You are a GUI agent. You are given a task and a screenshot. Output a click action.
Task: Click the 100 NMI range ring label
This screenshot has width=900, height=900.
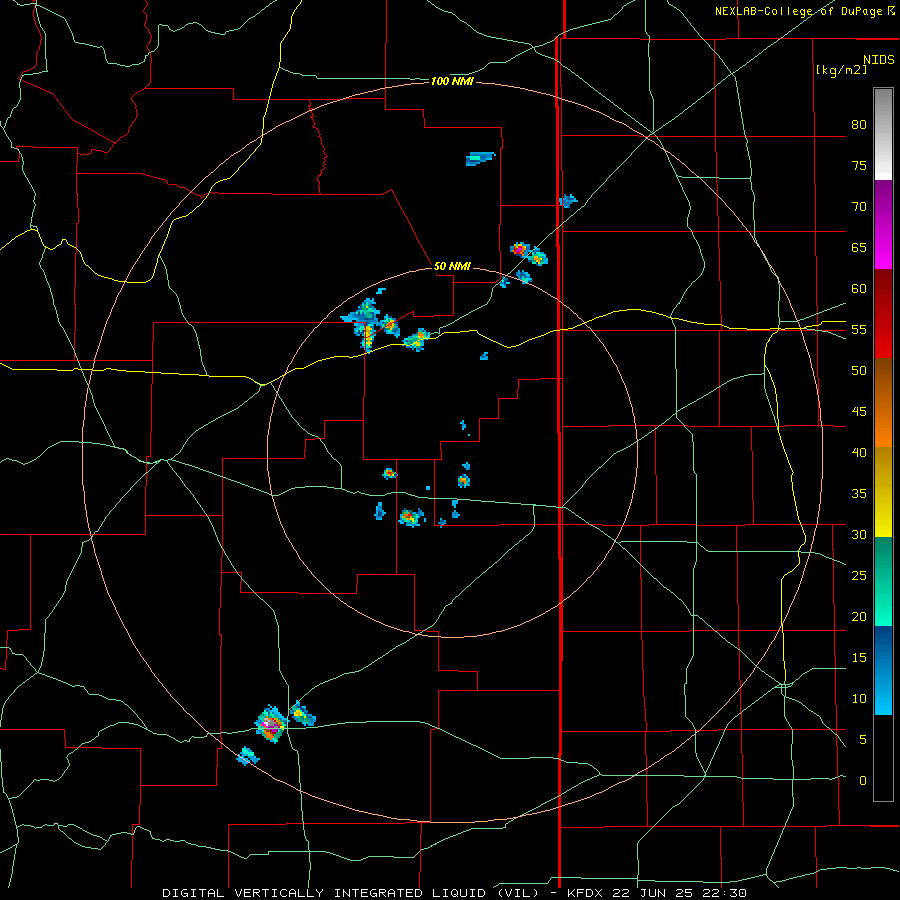[x=452, y=82]
